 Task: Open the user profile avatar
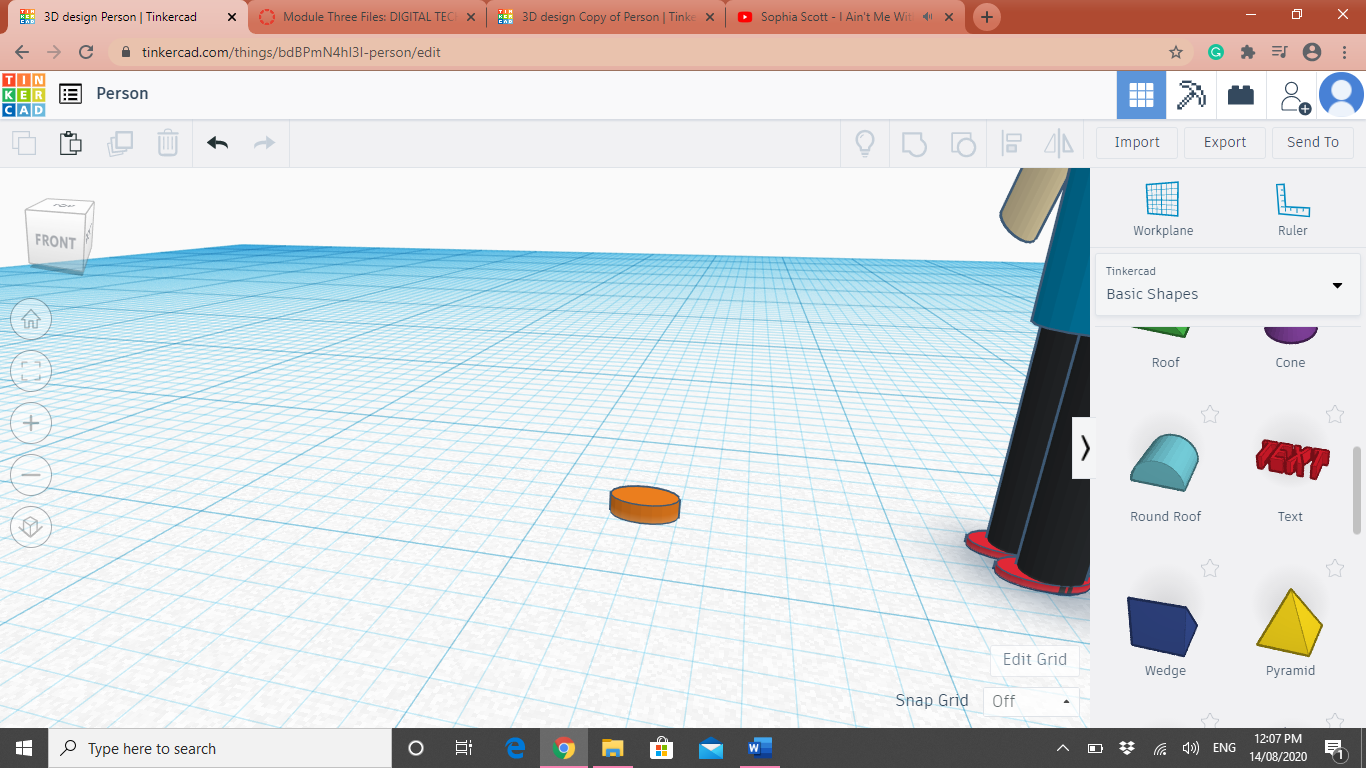click(x=1341, y=95)
